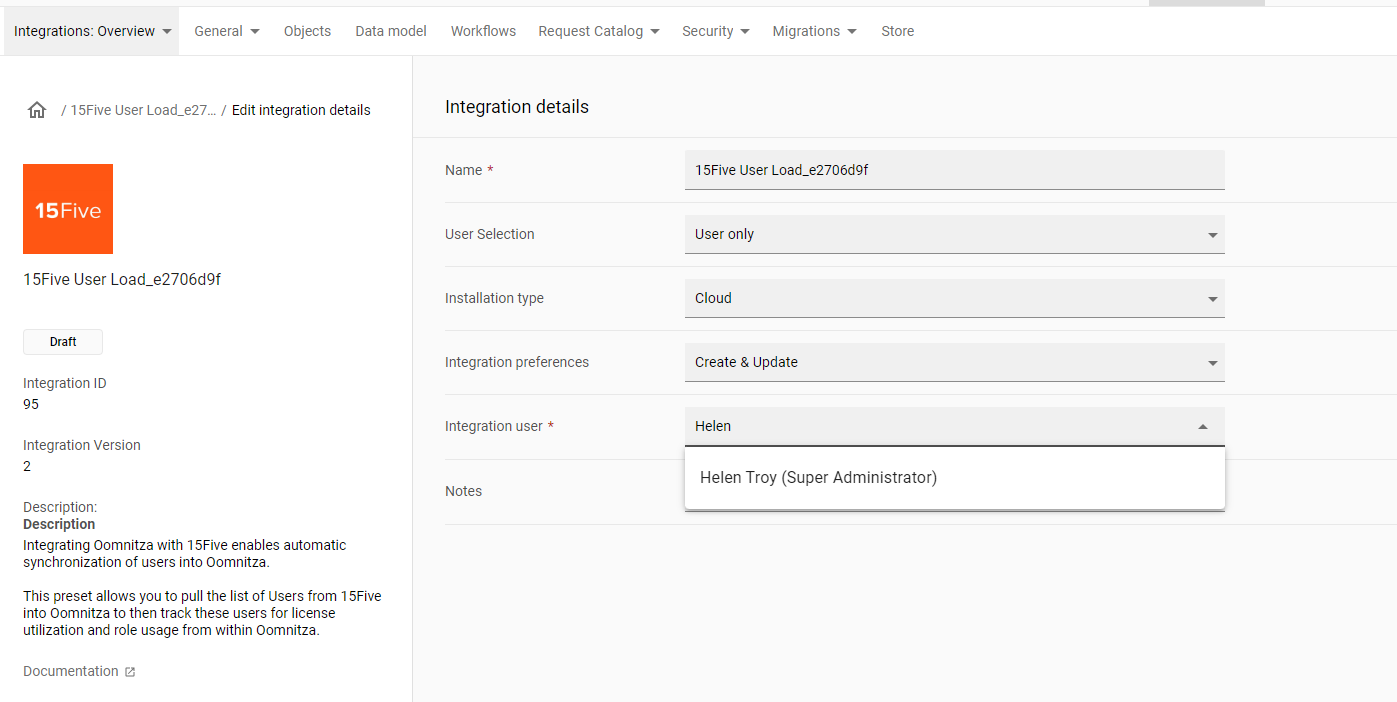Viewport: 1397px width, 702px height.
Task: Select Helen Troy (Super Administrator) option
Action: coord(818,478)
